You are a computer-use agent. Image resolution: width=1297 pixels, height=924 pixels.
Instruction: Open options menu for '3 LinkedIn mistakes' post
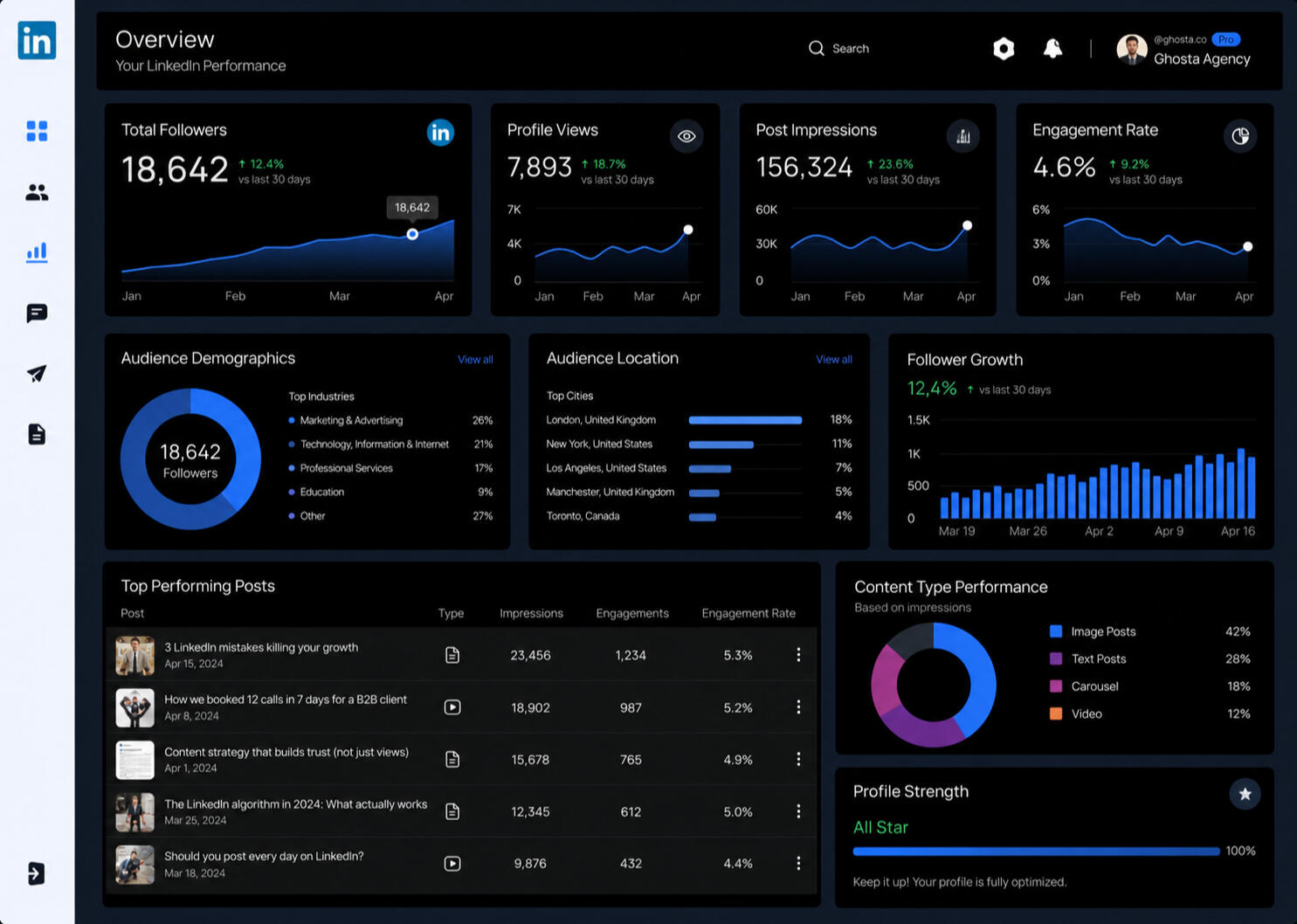(798, 655)
